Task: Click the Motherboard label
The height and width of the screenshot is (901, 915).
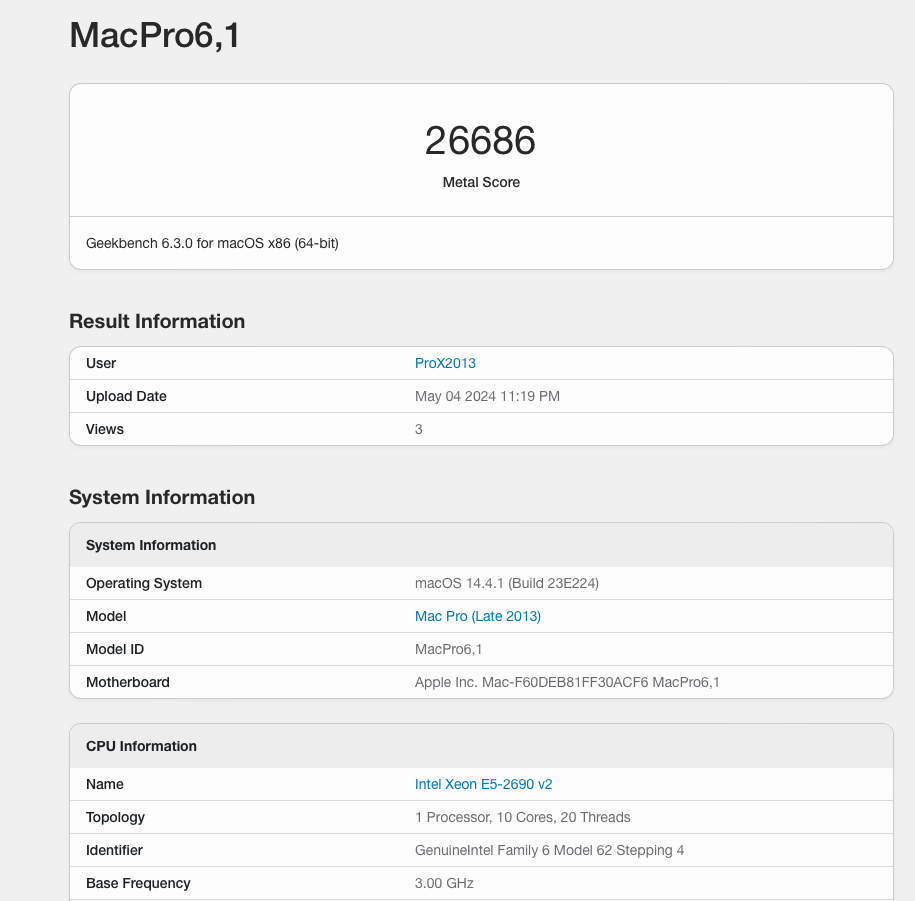Action: tap(128, 682)
